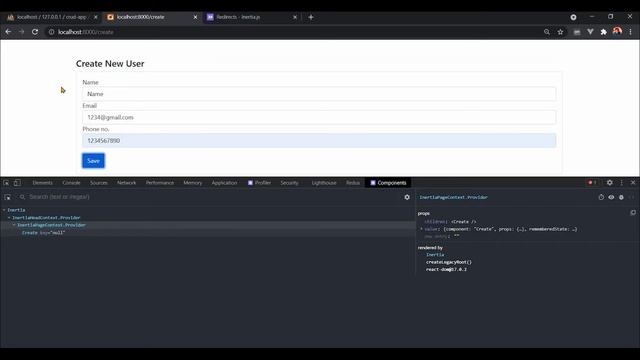
Task: Select the Create component tree row
Action: coord(207,233)
